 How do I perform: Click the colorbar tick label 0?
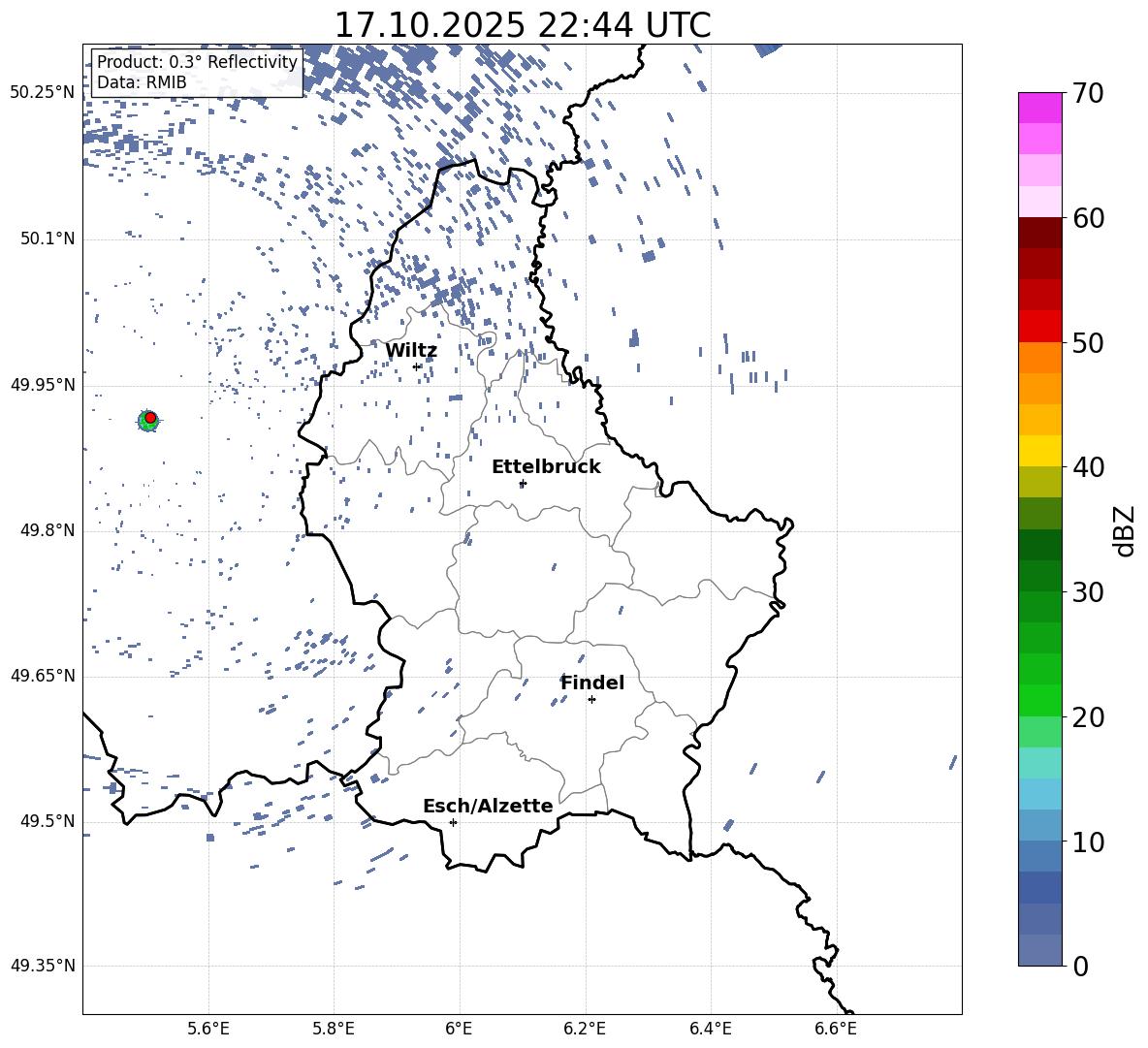click(1081, 967)
